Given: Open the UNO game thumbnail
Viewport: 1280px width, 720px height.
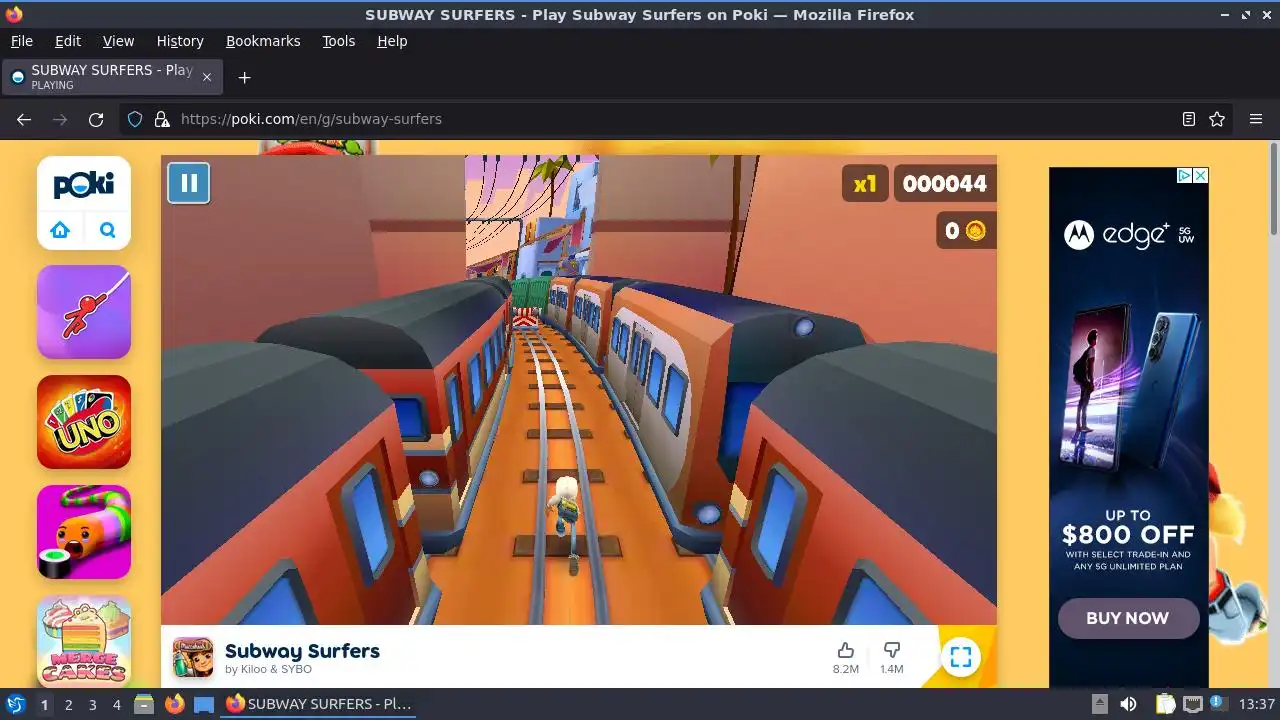Looking at the screenshot, I should pyautogui.click(x=84, y=422).
